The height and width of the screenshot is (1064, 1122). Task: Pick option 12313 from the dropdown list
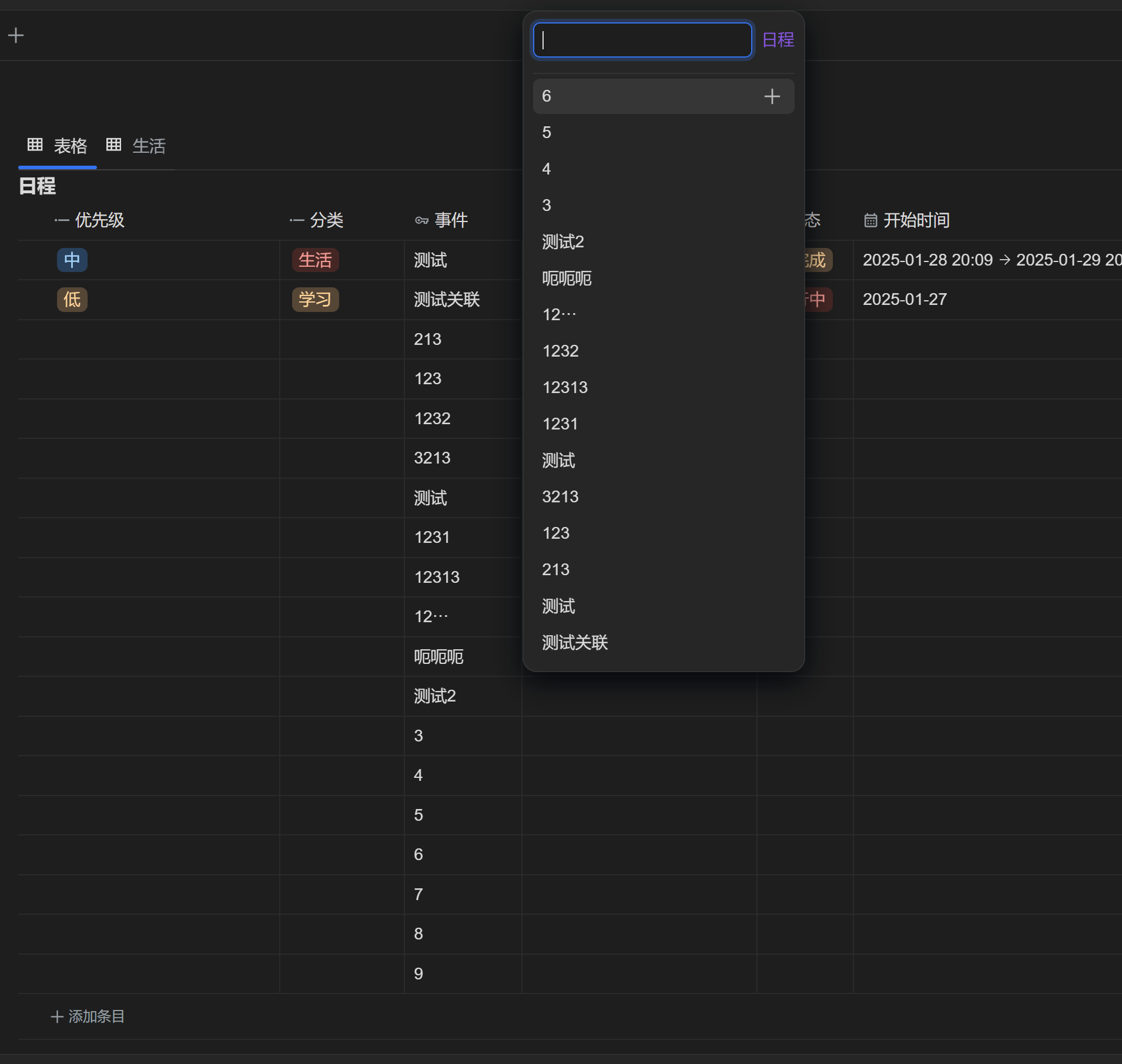tap(565, 388)
